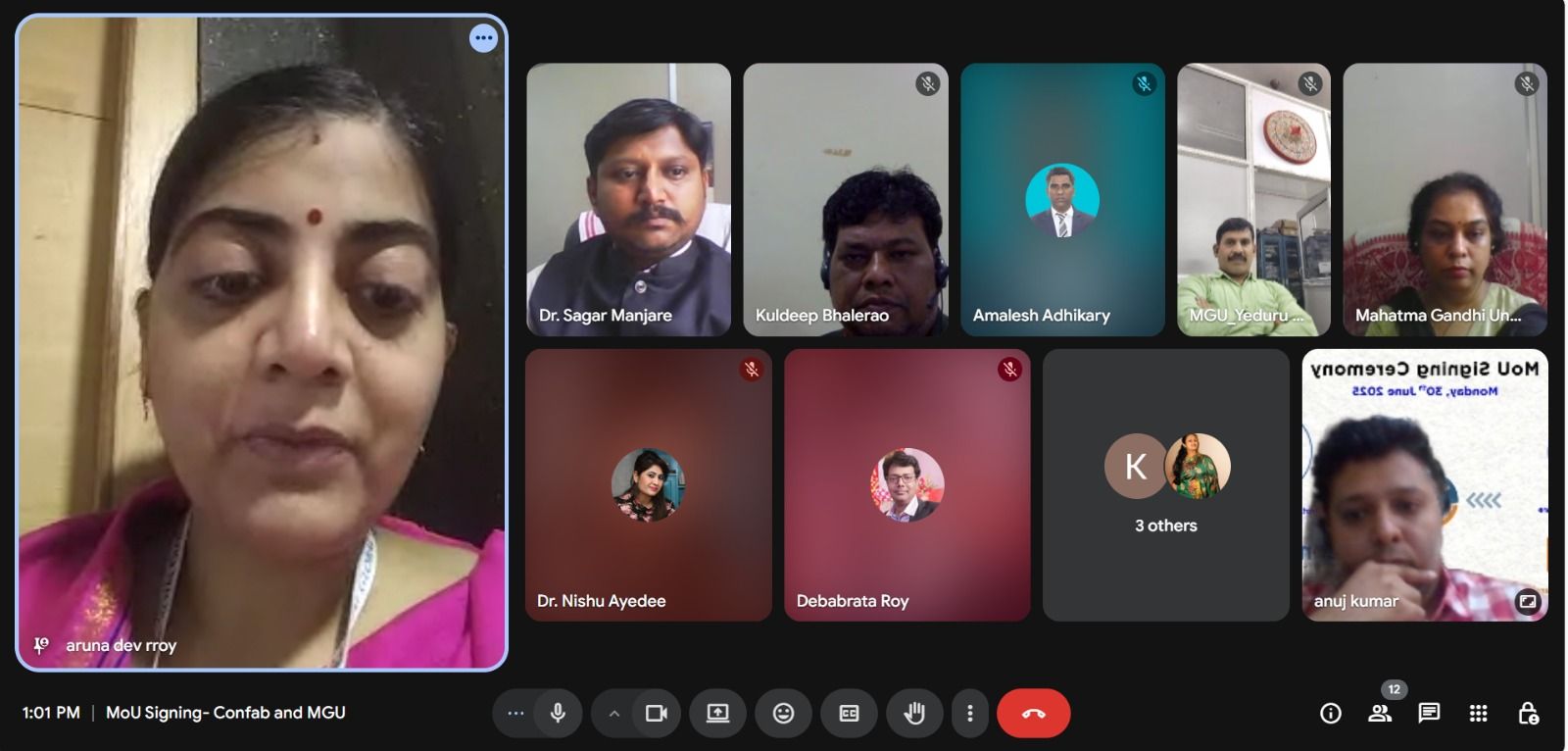Open the emoji reactions picker

(783, 714)
